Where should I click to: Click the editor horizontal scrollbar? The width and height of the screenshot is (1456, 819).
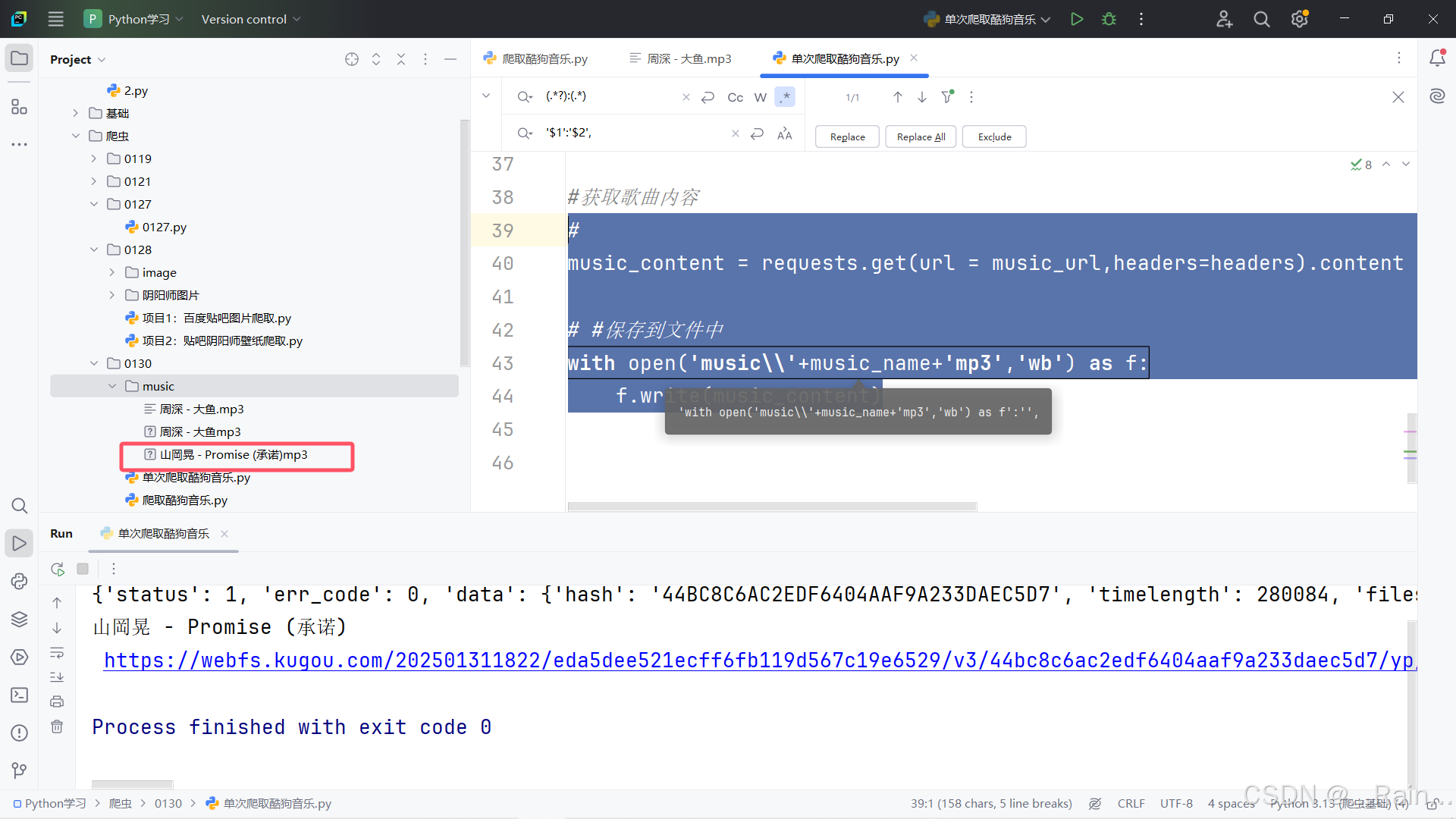pos(772,506)
